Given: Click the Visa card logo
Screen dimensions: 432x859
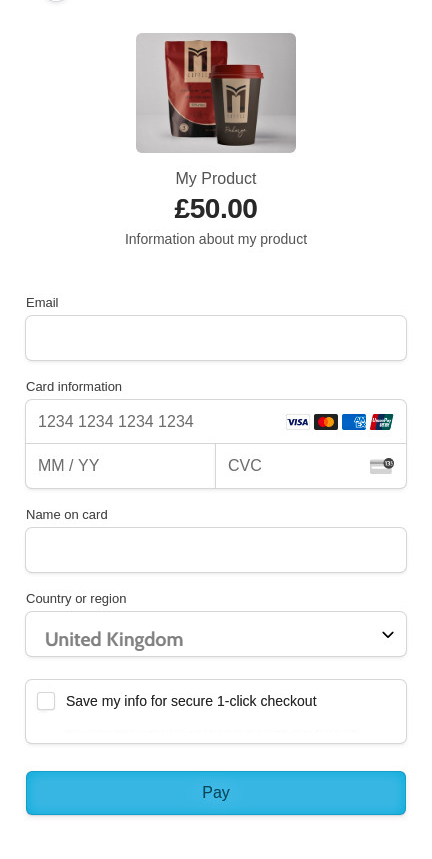Looking at the screenshot, I should point(298,422).
